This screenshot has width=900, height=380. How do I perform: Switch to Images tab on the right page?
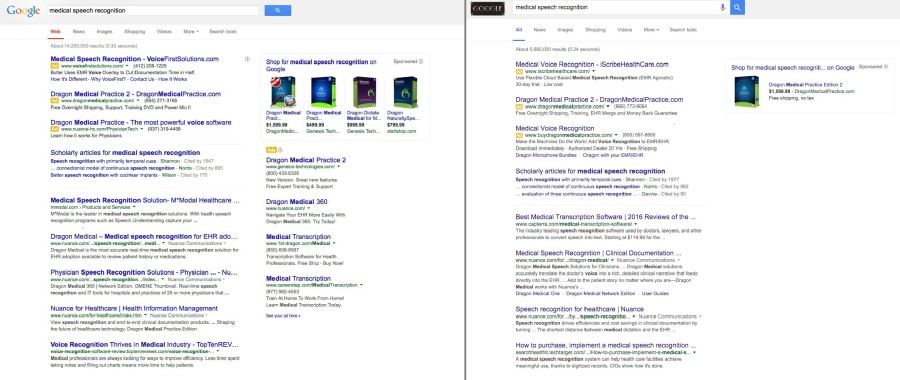pos(565,30)
